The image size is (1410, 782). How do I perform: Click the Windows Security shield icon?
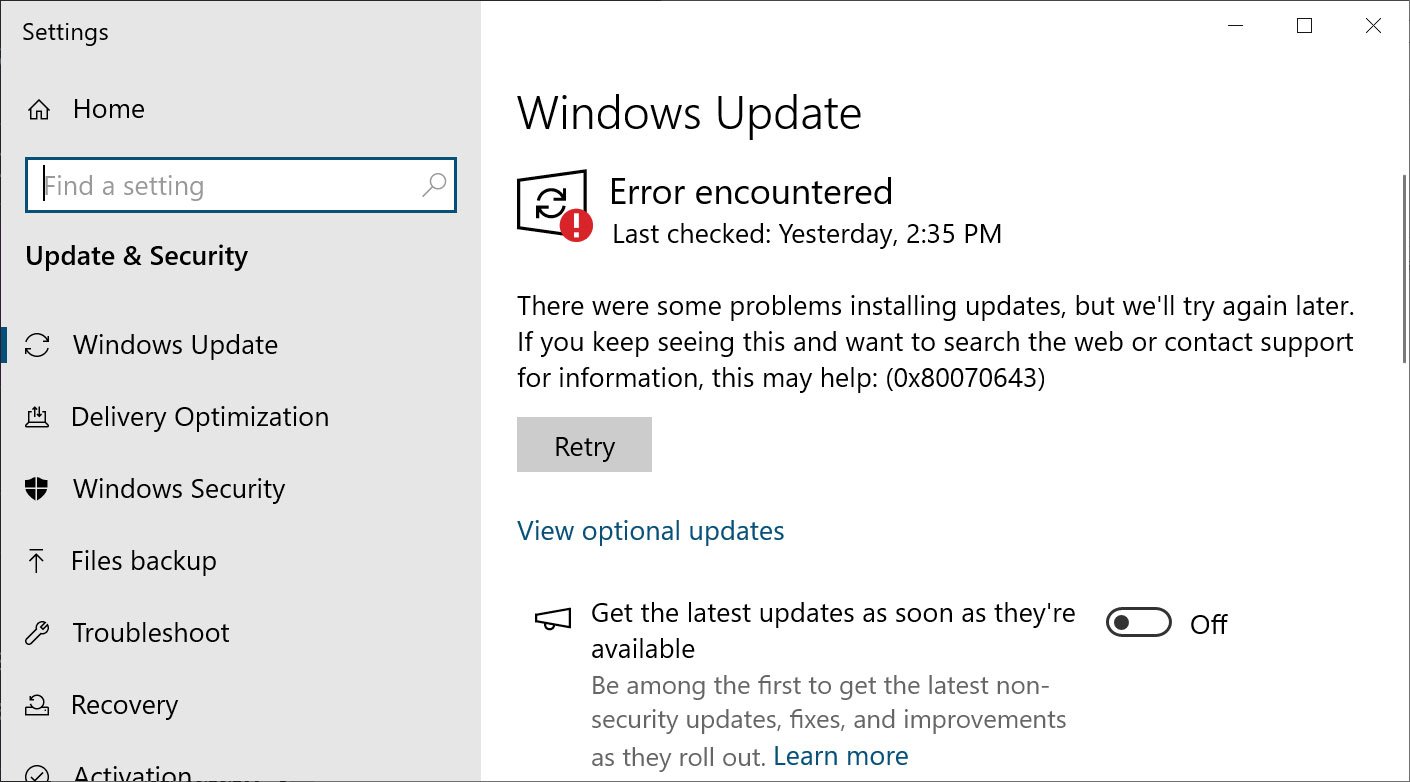pos(37,489)
